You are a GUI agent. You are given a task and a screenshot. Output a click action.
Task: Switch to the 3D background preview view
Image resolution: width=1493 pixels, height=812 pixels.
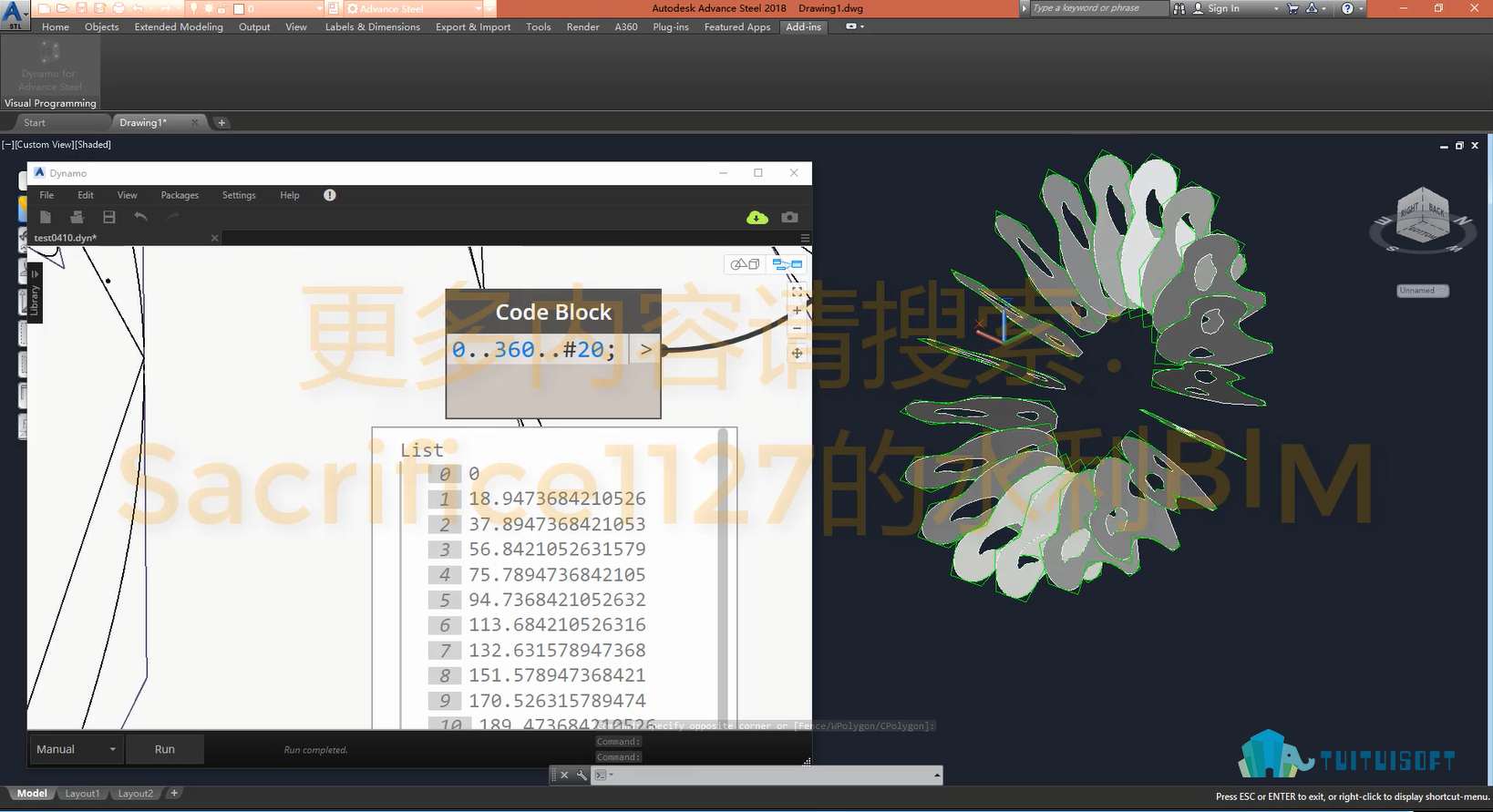[746, 264]
